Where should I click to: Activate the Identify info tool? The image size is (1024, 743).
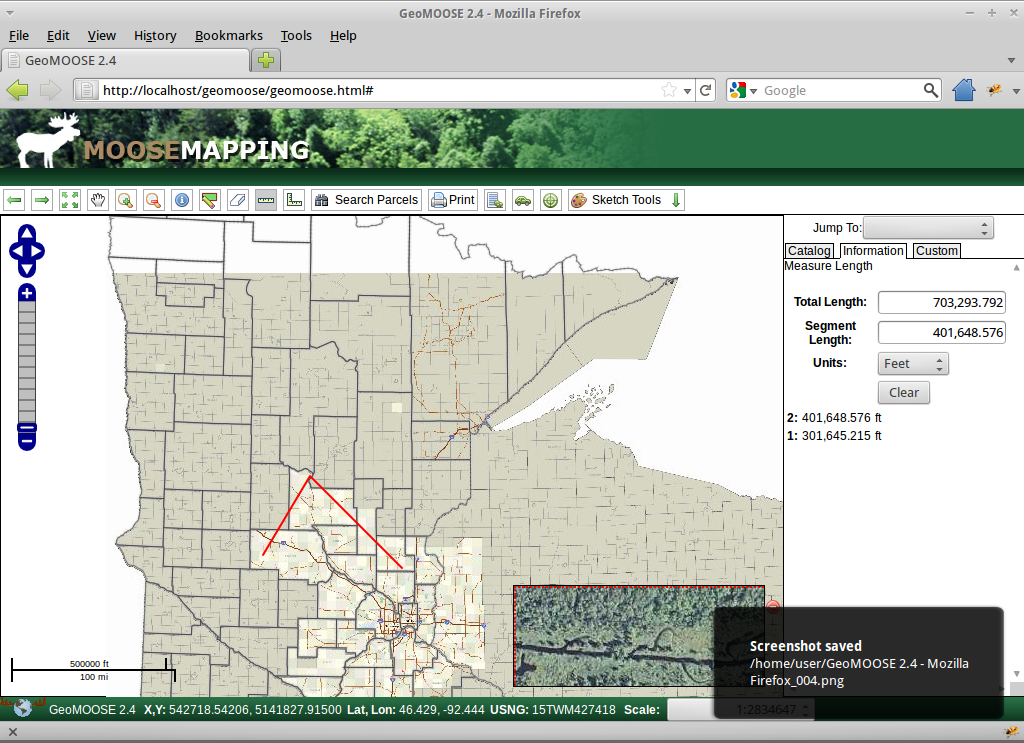click(x=182, y=200)
